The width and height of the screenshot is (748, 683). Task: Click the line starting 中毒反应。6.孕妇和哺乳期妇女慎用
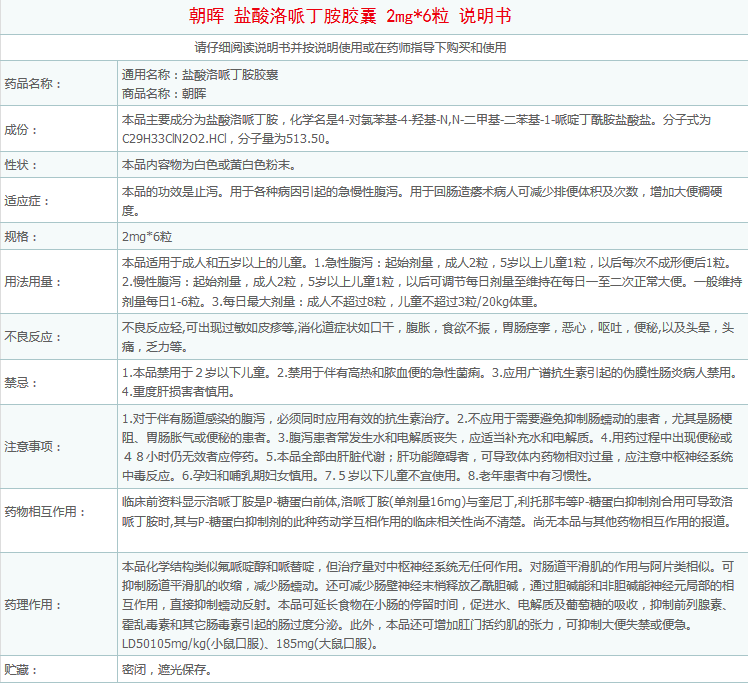[358, 476]
